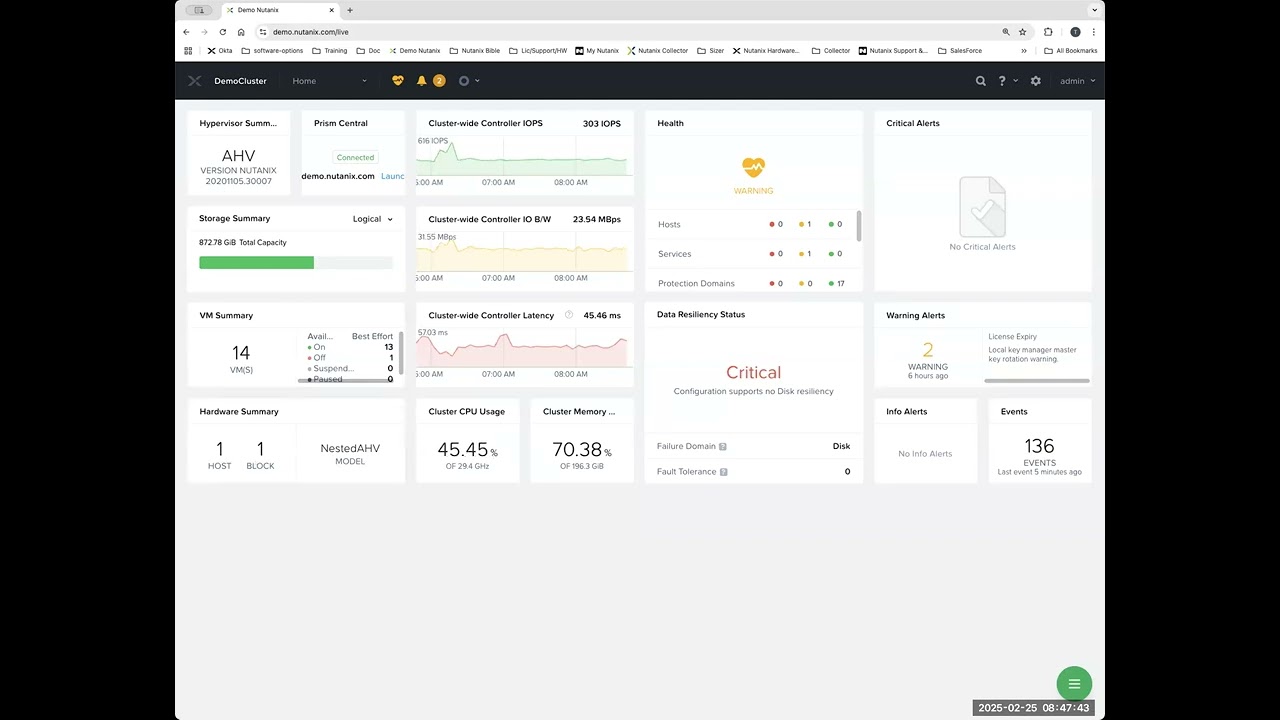1280x720 pixels.
Task: Open Chrome three-dot menu
Action: coord(1094,32)
